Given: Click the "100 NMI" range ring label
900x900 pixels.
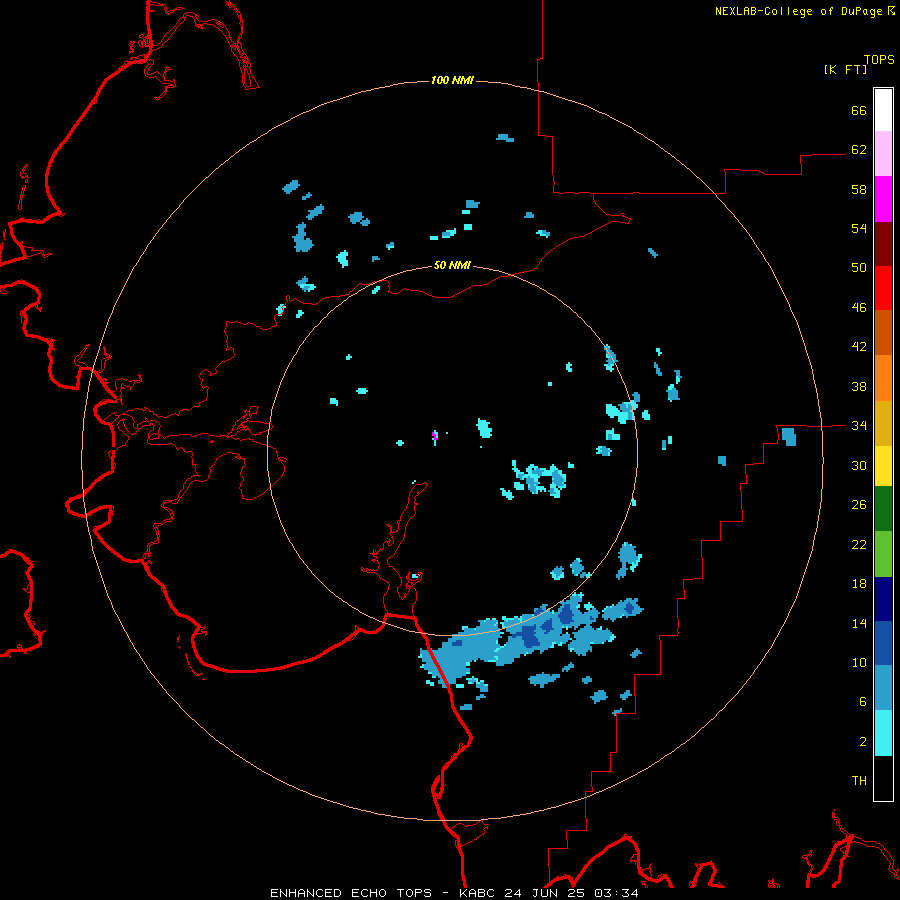Looking at the screenshot, I should 452,80.
